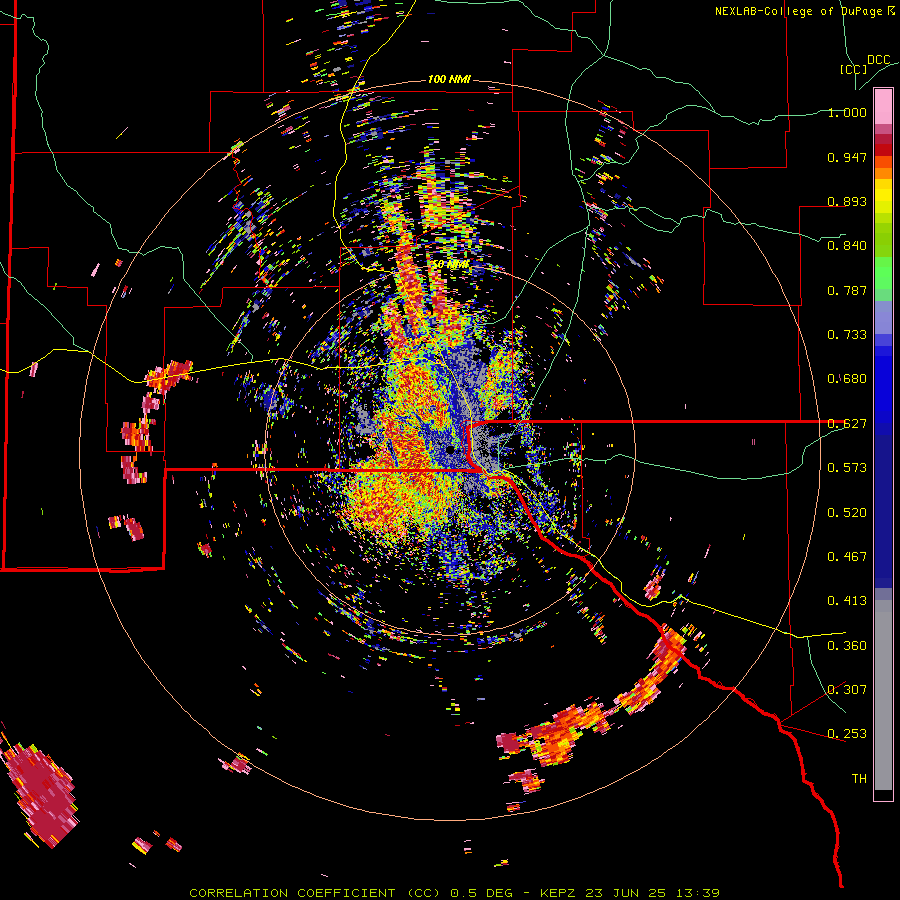Viewport: 900px width, 900px height.
Task: Click the 50 NMI range ring label
Action: click(450, 265)
